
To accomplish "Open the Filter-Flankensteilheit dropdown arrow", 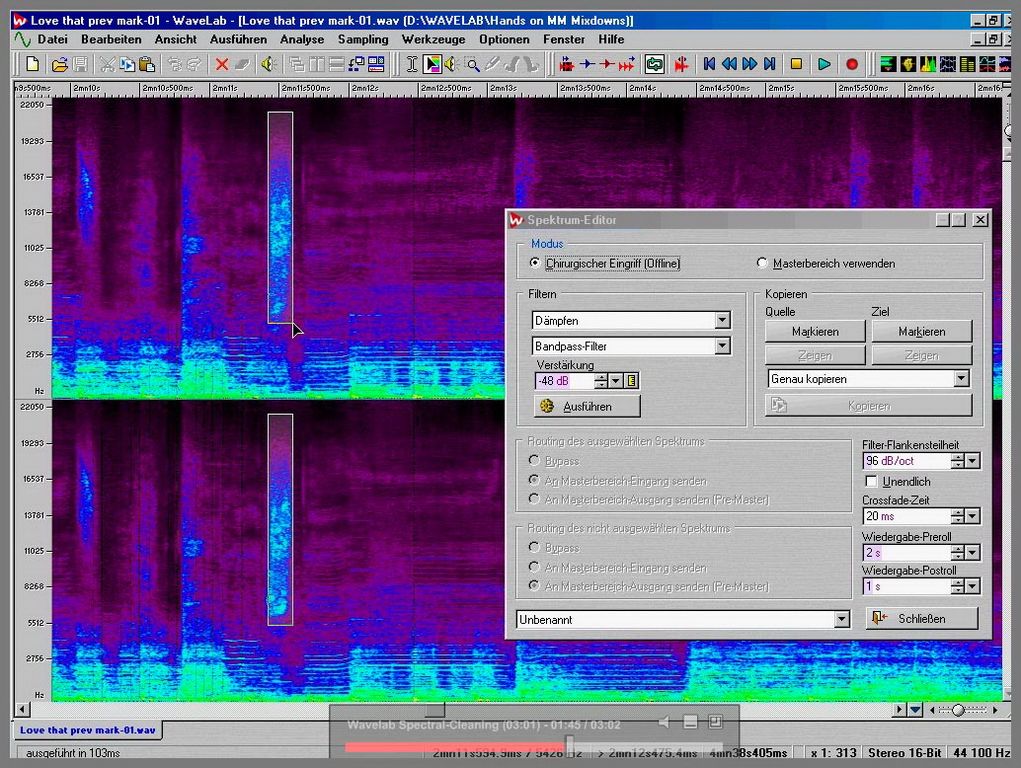I will [x=972, y=461].
